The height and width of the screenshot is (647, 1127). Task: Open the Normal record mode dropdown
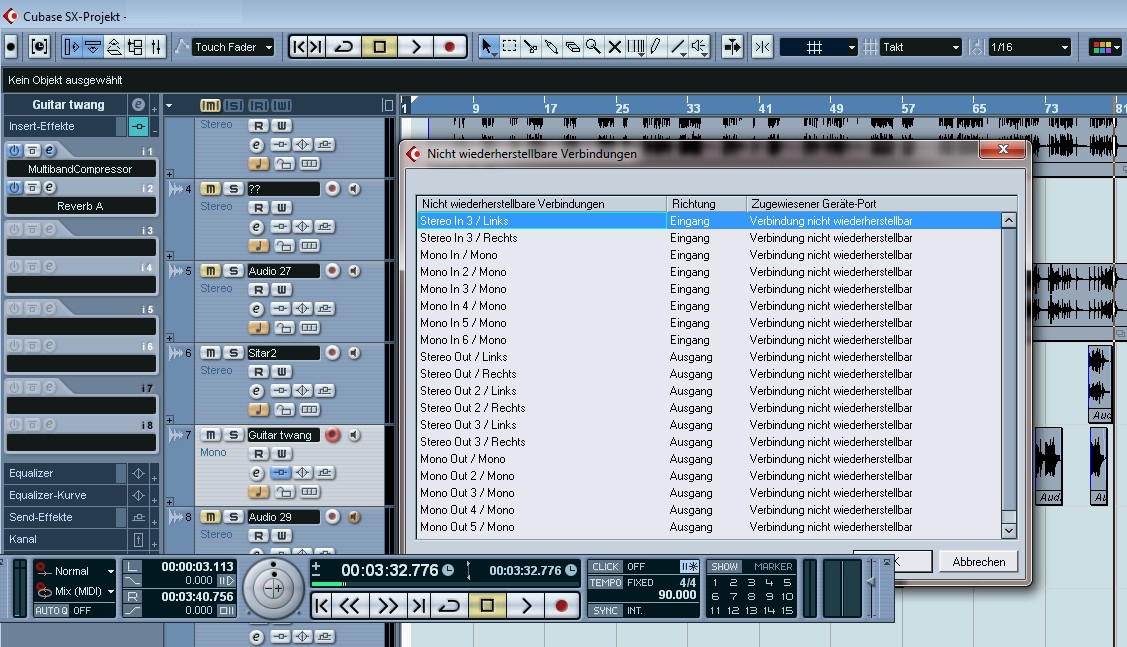pos(76,571)
